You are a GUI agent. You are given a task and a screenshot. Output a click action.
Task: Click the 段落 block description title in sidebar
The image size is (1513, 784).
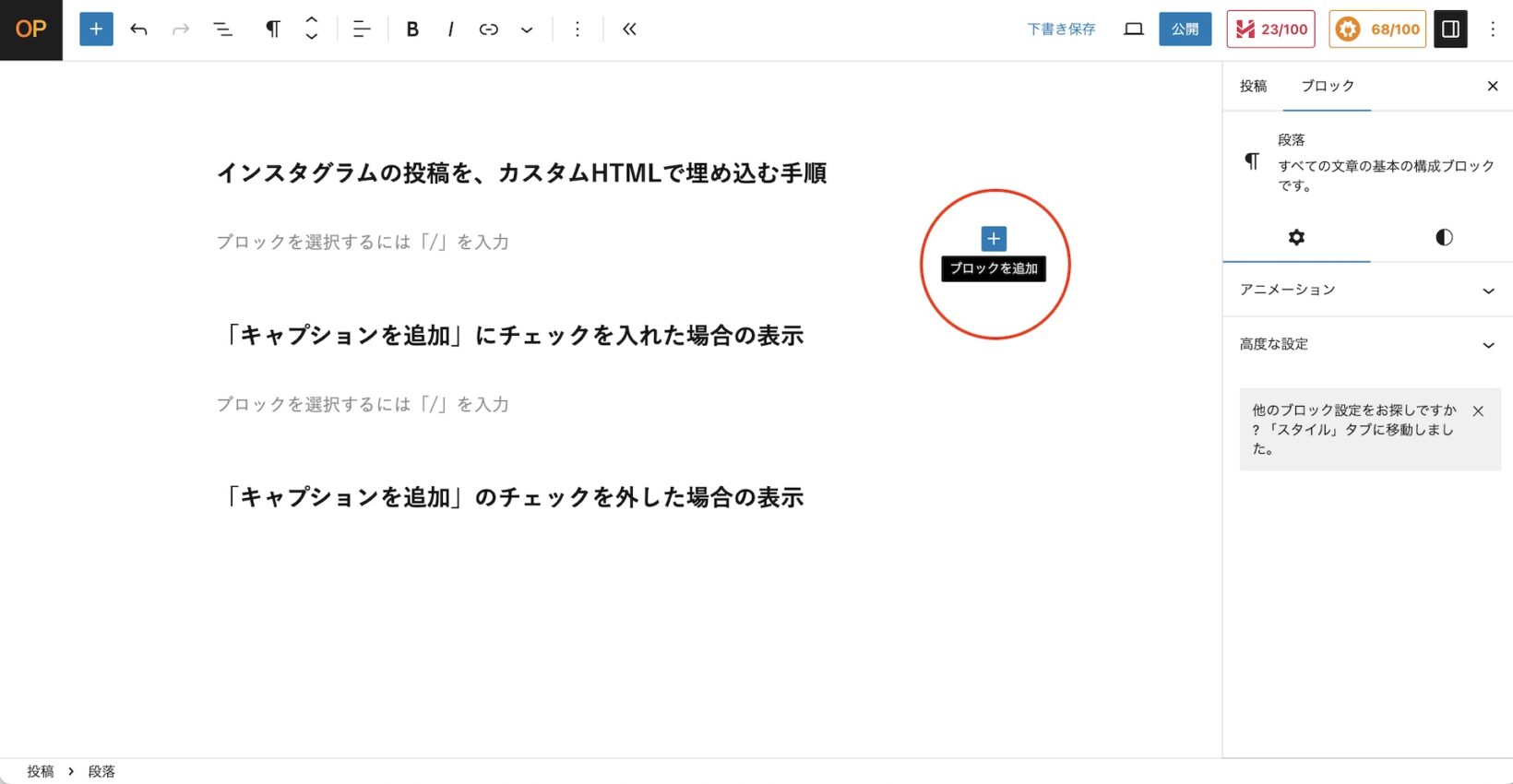click(x=1292, y=140)
